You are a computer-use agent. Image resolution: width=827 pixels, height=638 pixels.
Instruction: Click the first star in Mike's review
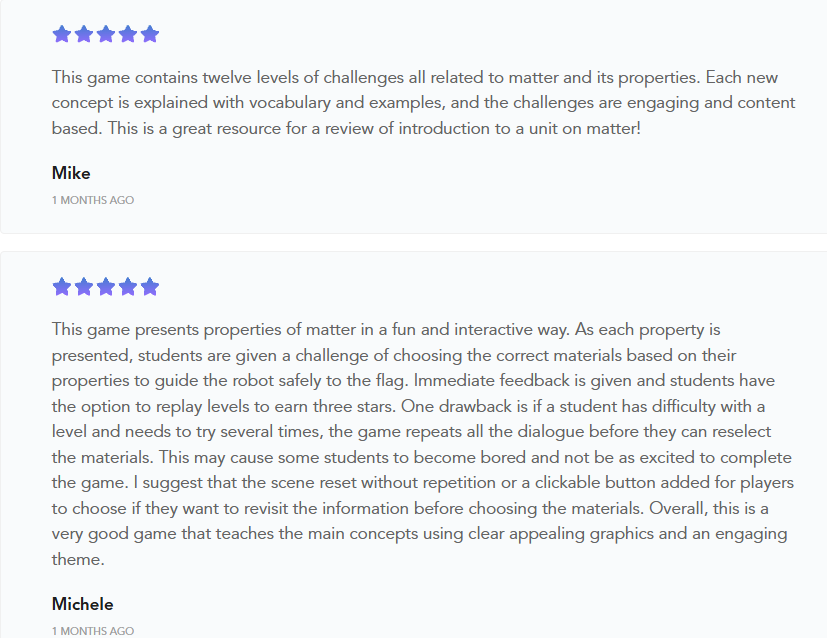pos(61,34)
